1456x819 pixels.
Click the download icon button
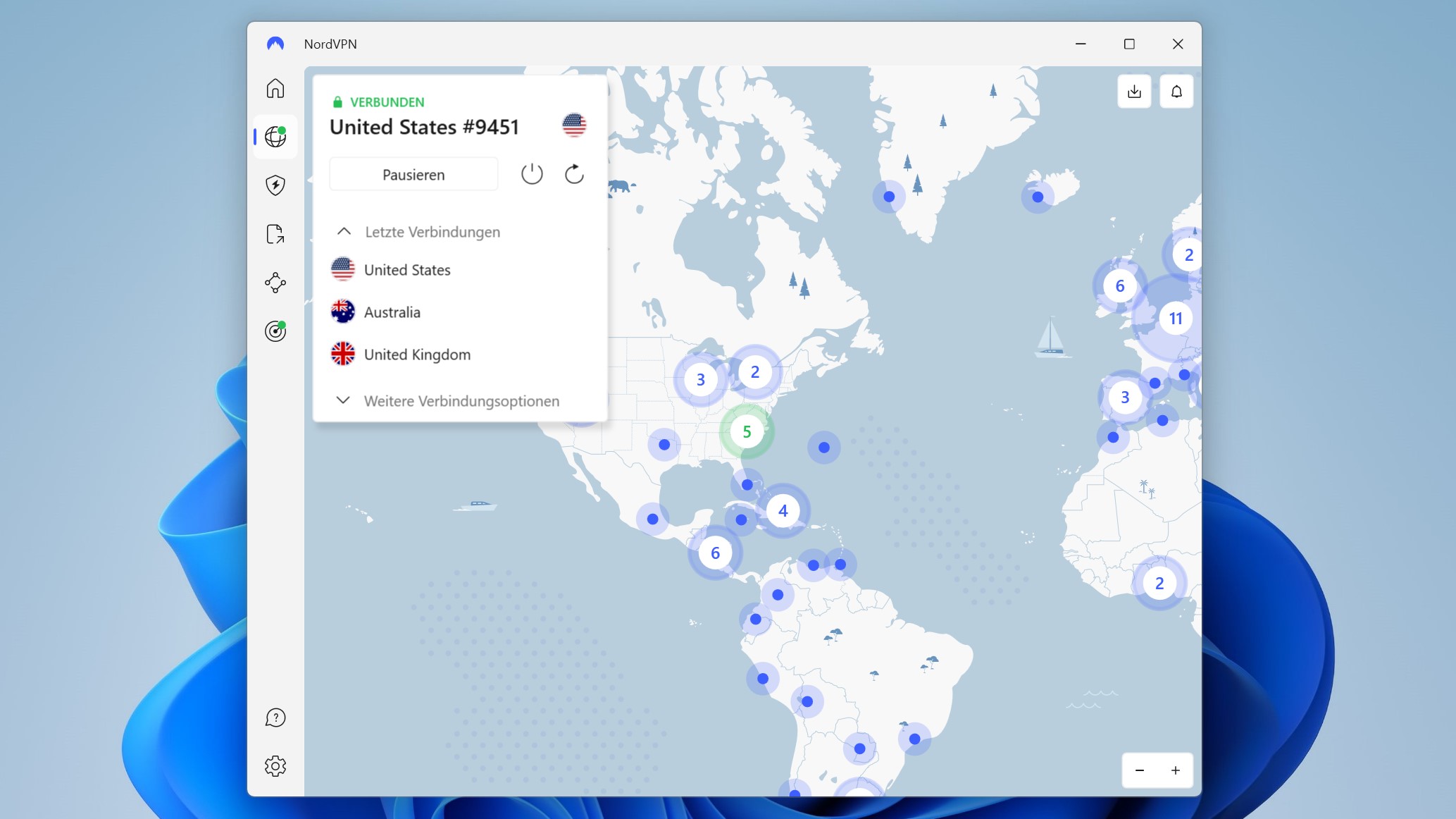point(1134,92)
